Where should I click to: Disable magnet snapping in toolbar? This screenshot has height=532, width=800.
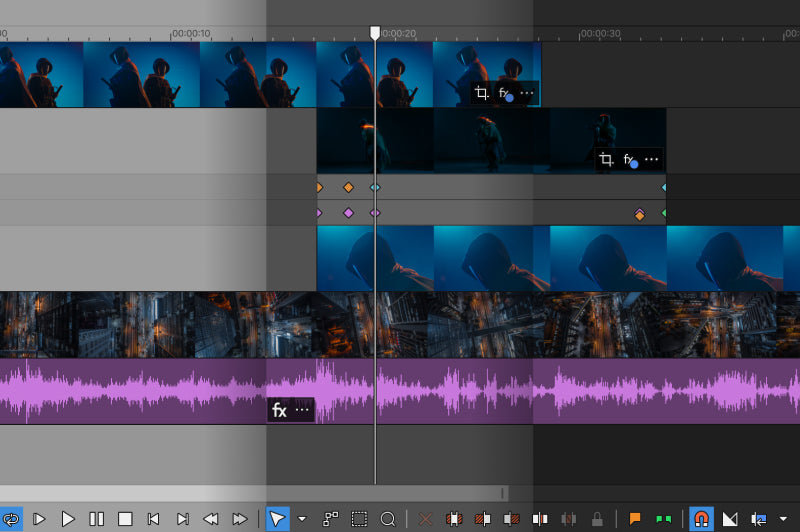pos(701,519)
